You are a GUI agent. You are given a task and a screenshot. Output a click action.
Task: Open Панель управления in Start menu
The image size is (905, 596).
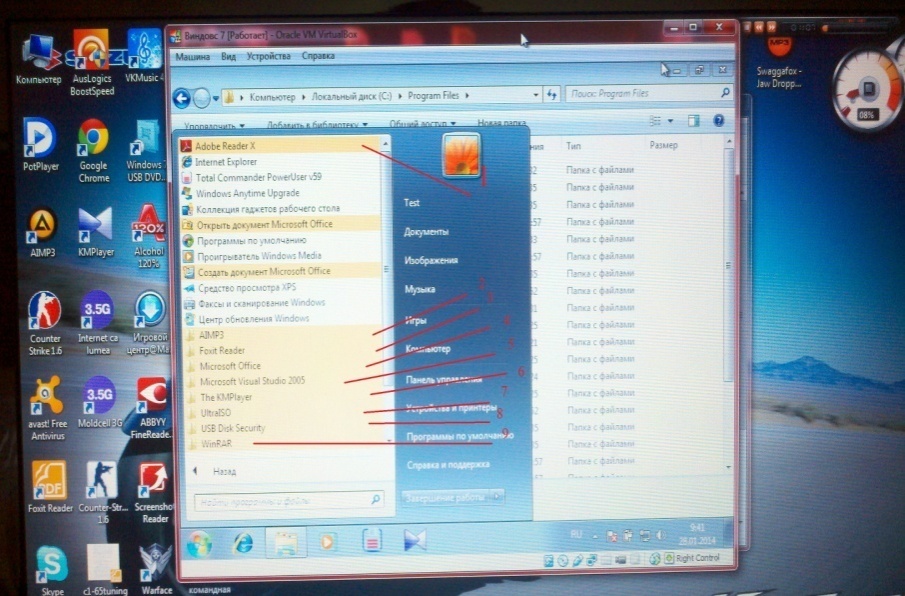point(444,379)
